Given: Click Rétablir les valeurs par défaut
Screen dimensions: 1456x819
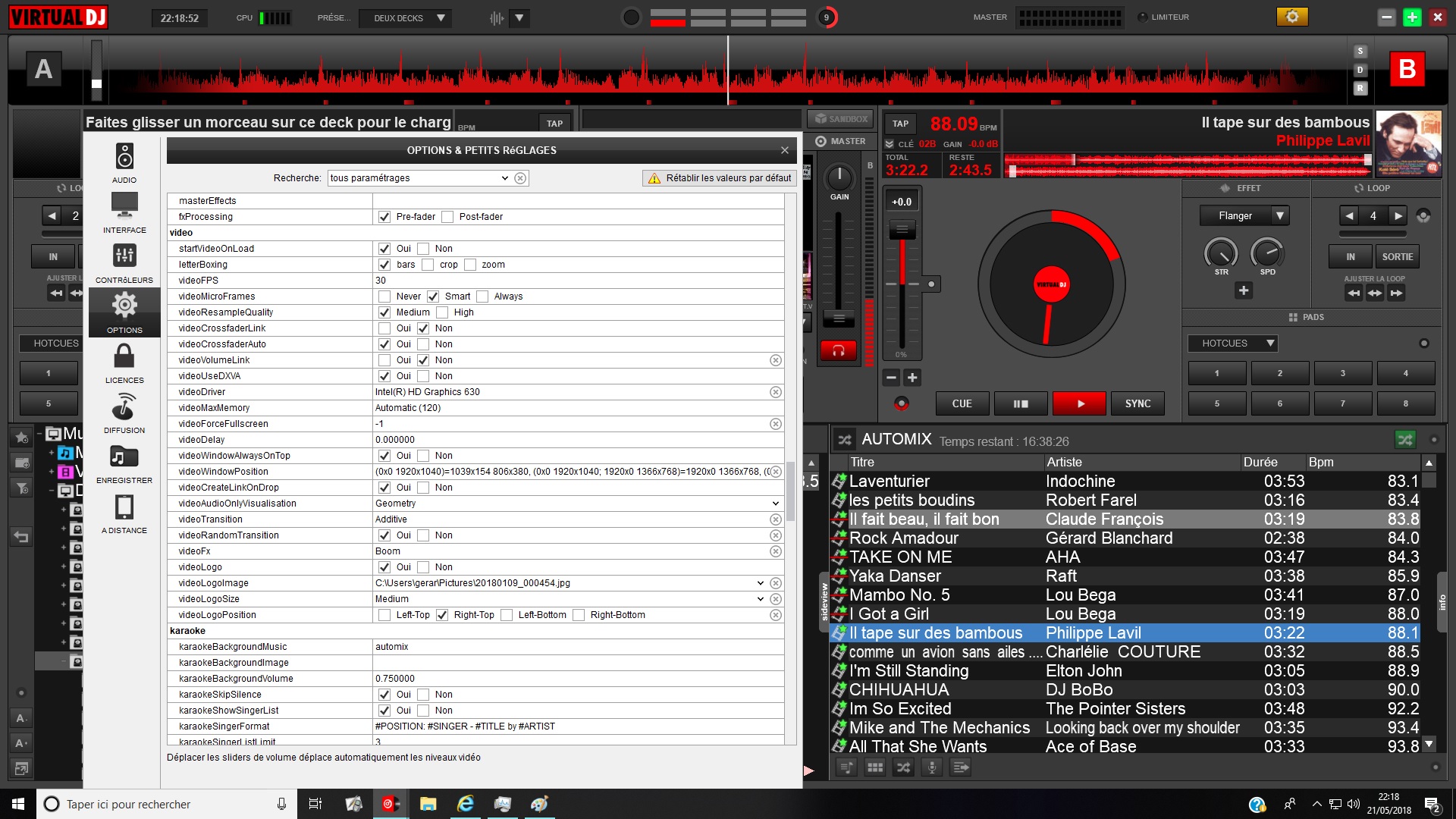Looking at the screenshot, I should click(x=719, y=178).
